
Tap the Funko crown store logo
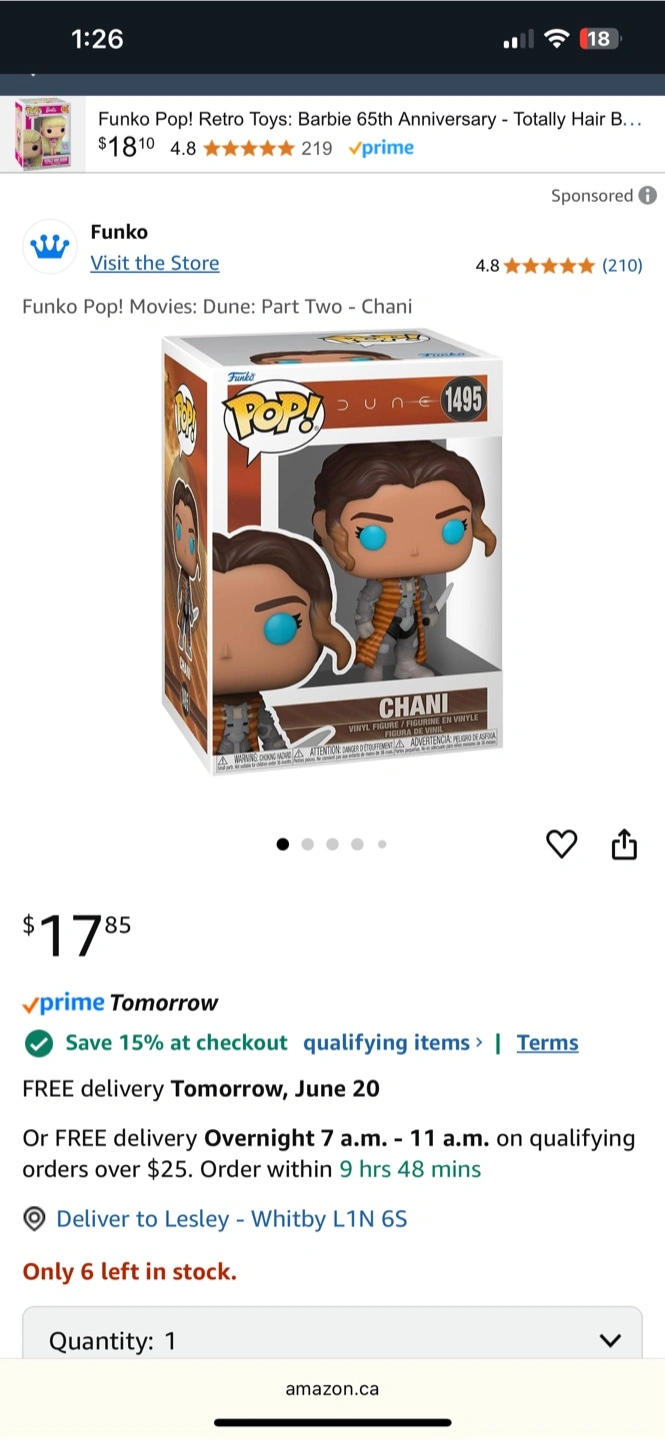coord(49,246)
